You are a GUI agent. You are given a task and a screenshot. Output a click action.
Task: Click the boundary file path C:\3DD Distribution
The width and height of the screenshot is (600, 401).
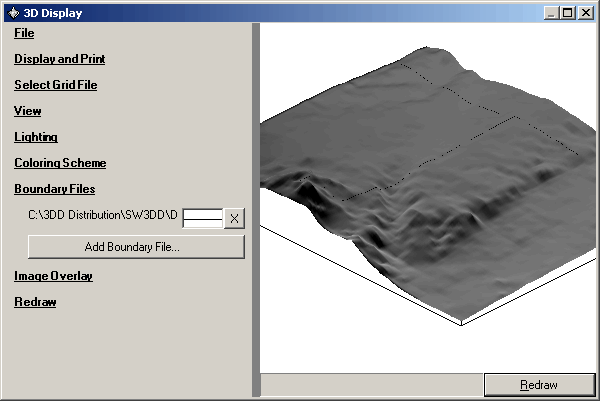103,215
